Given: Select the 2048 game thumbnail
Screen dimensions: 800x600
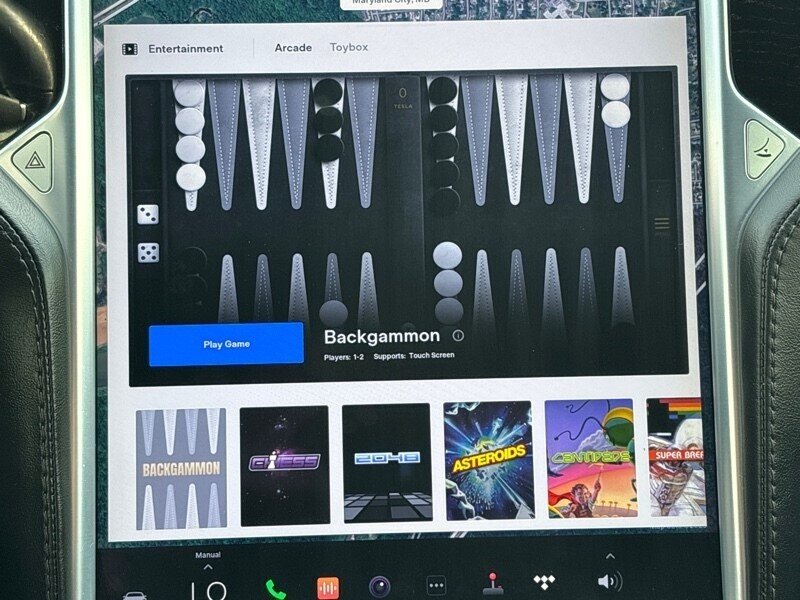Looking at the screenshot, I should [x=387, y=462].
